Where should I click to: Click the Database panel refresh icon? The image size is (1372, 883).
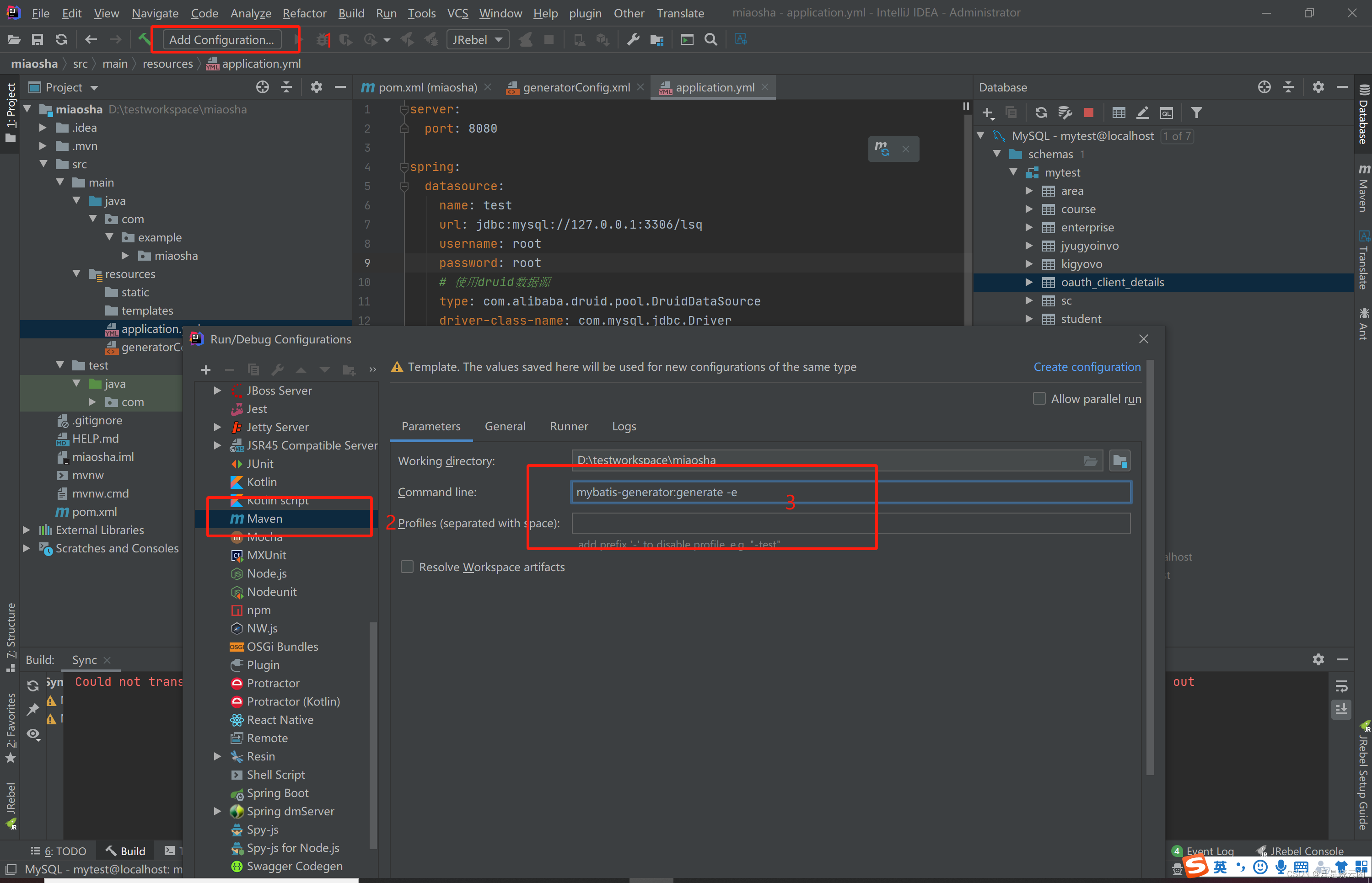pos(1040,113)
